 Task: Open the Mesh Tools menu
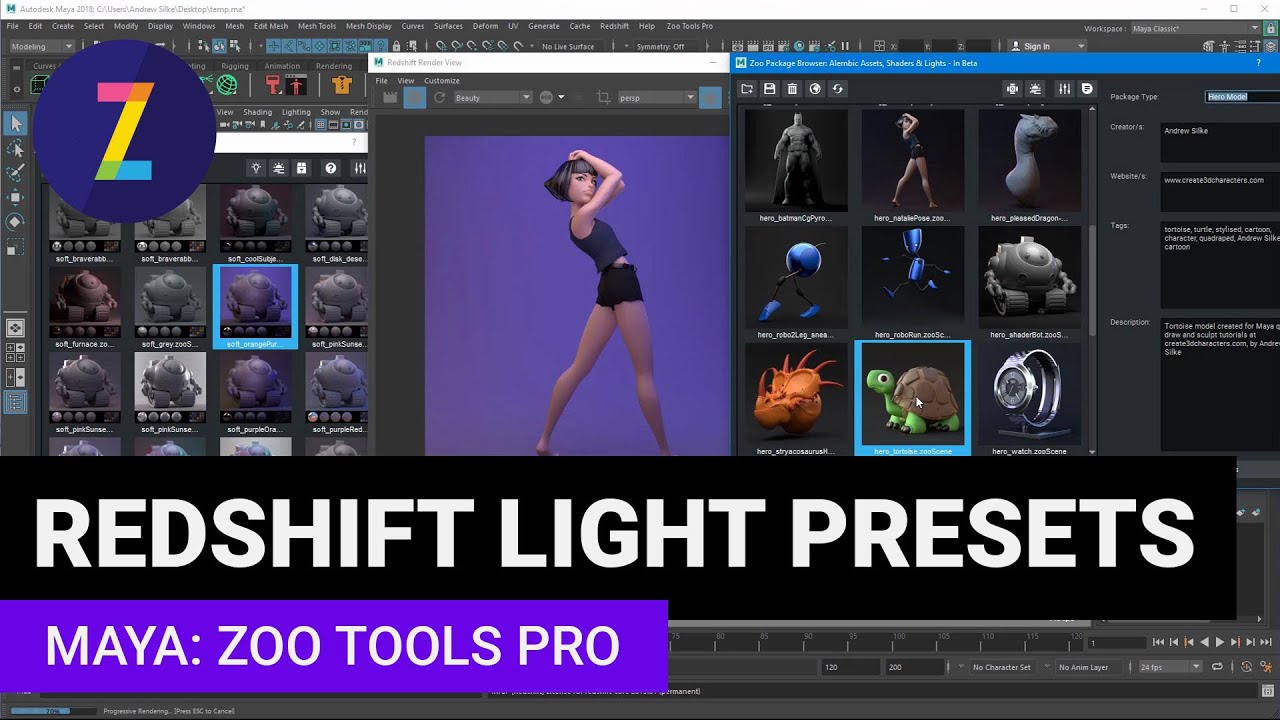[317, 26]
